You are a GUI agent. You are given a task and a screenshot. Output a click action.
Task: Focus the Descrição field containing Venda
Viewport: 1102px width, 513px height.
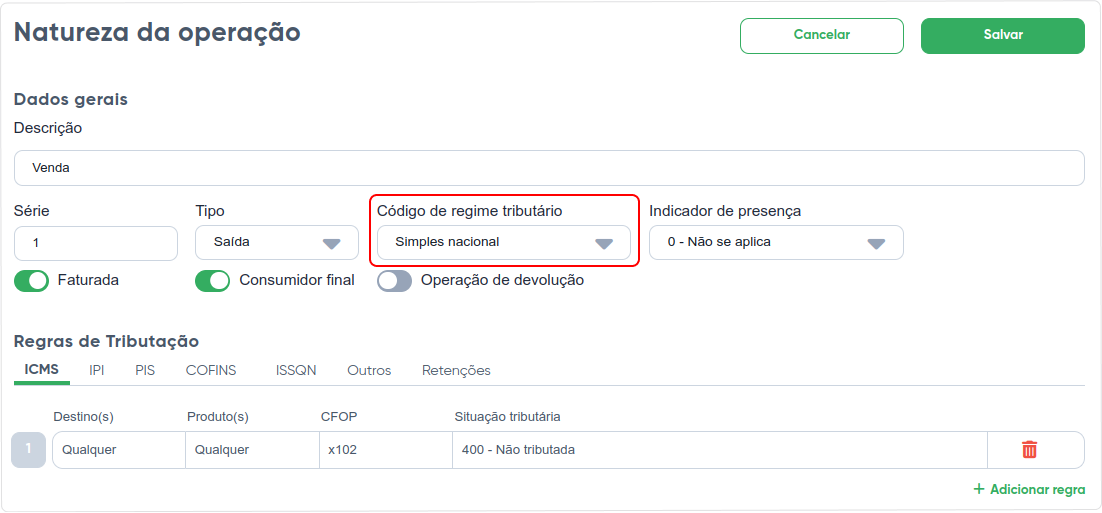pyautogui.click(x=549, y=168)
